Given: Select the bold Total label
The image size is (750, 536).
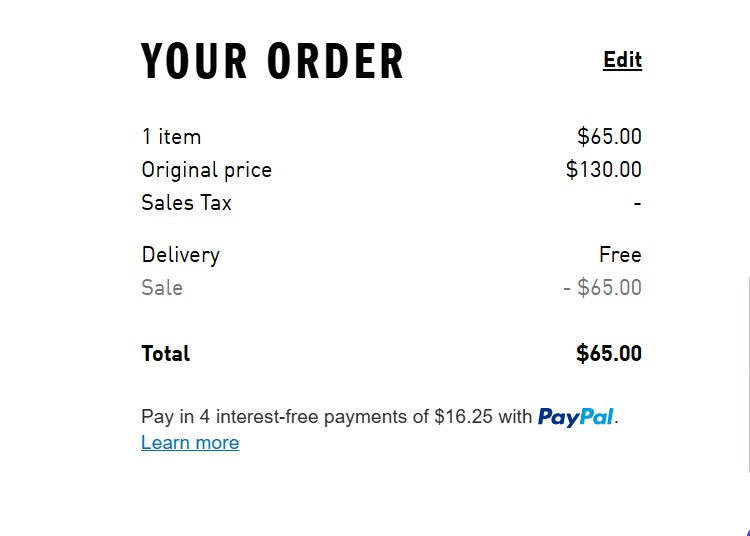Looking at the screenshot, I should point(165,354).
